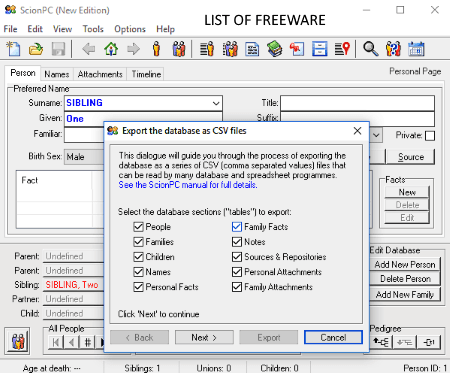The height and width of the screenshot is (373, 450).
Task: Switch to the Timeline tab
Action: 146,74
